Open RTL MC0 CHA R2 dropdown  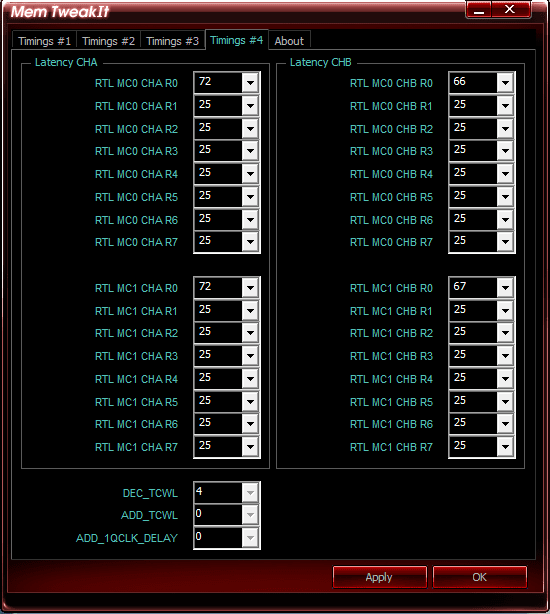tap(250, 128)
